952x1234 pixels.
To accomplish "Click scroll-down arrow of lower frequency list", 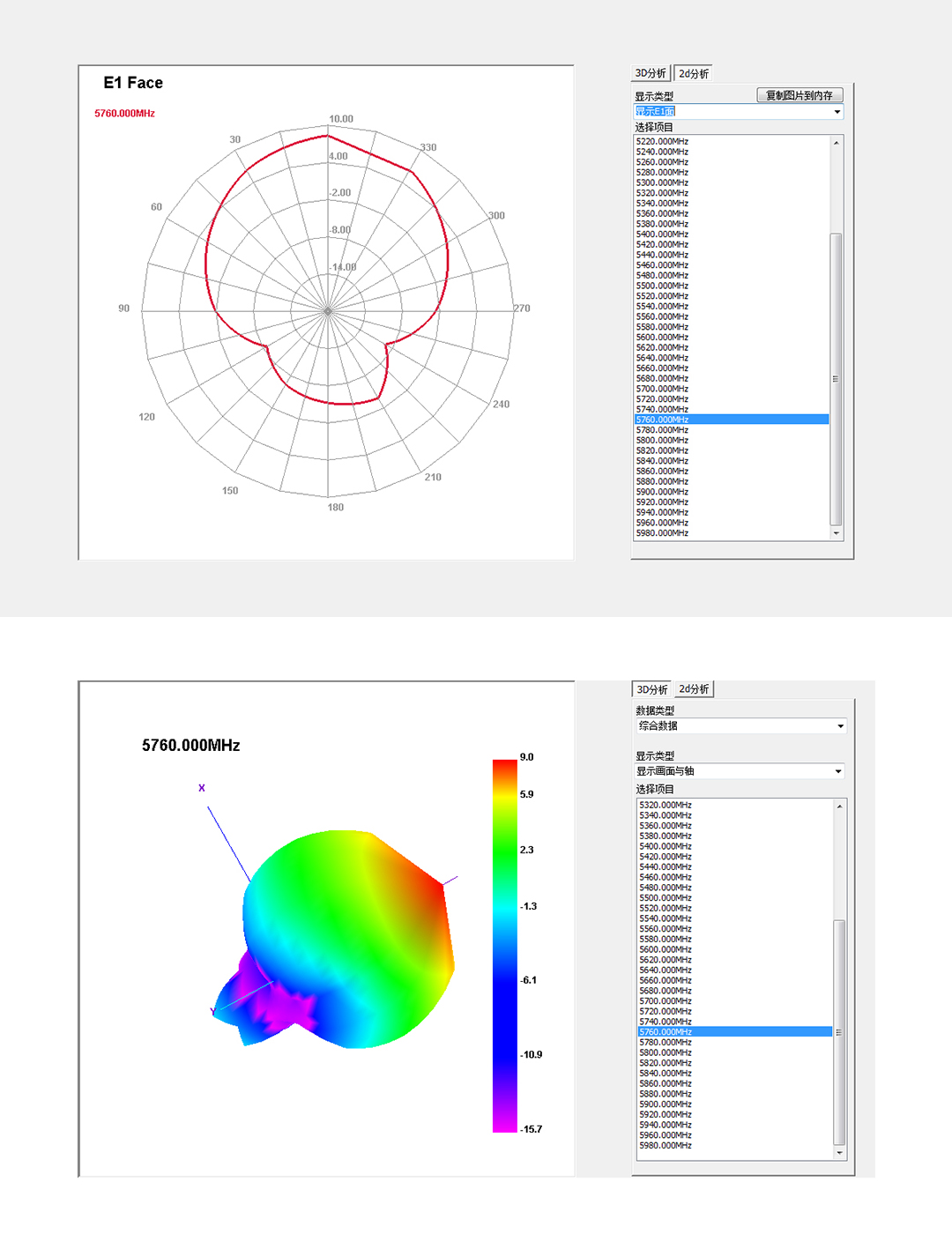I will click(x=839, y=1152).
